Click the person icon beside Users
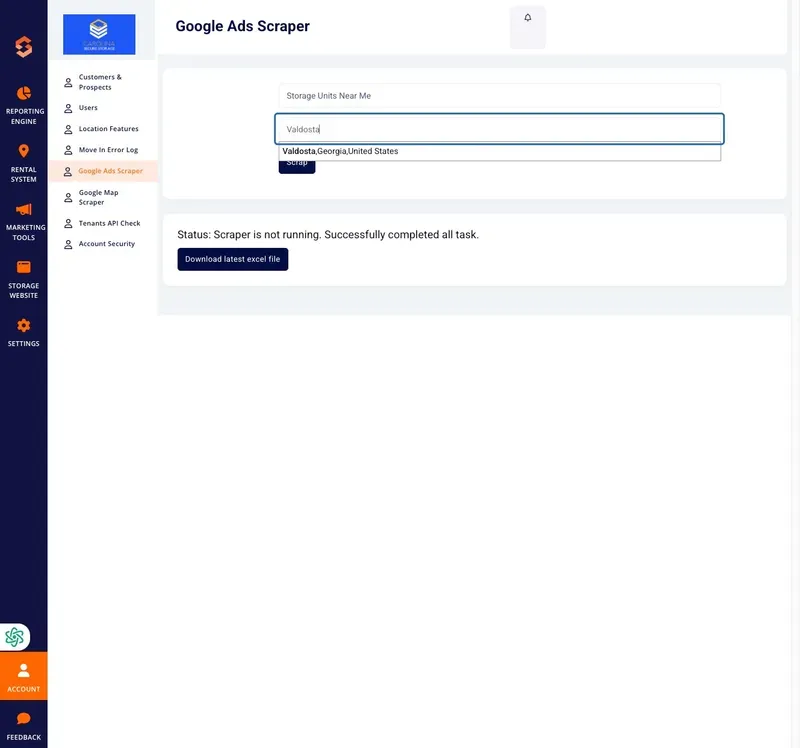 [x=68, y=109]
